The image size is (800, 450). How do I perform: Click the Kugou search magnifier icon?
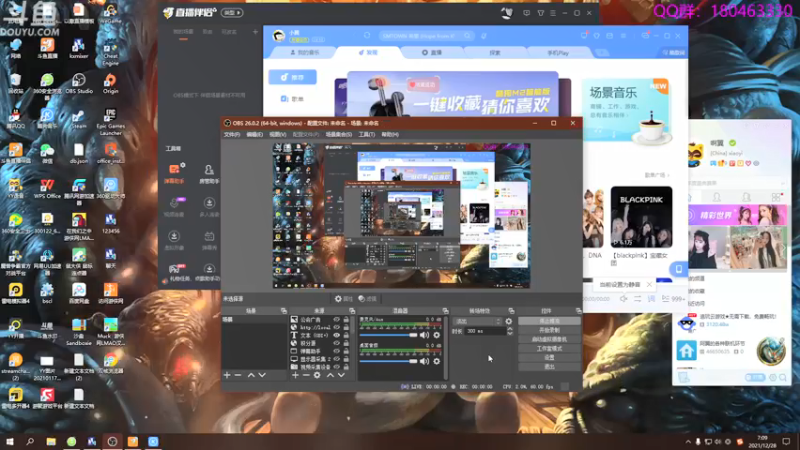[x=467, y=36]
